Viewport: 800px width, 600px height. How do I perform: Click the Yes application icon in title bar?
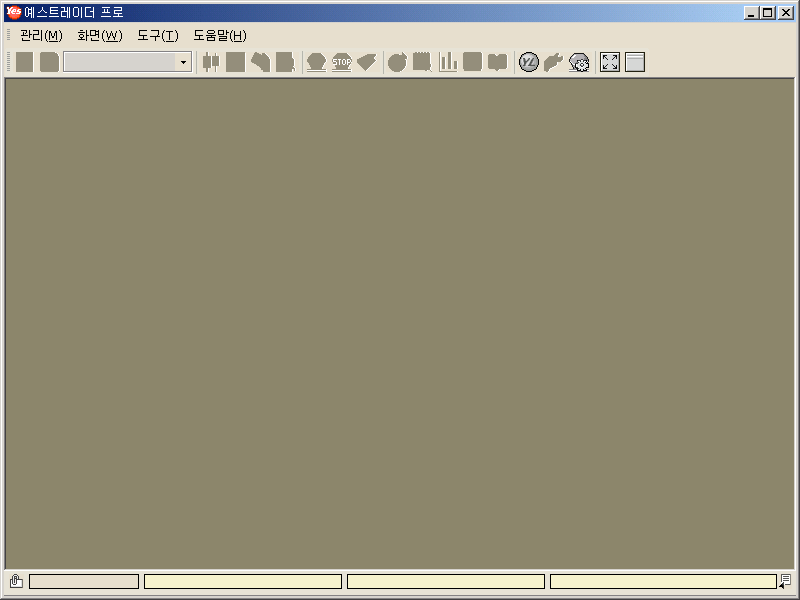[x=13, y=13]
